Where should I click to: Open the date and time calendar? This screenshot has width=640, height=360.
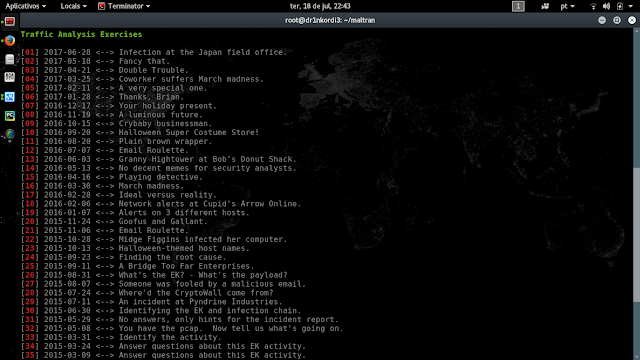pyautogui.click(x=320, y=6)
